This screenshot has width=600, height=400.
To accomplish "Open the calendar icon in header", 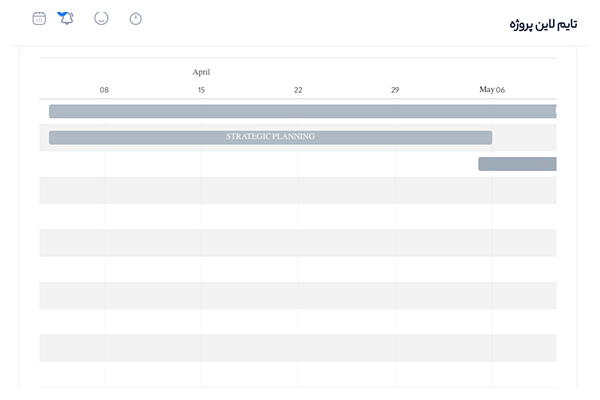I will pyautogui.click(x=39, y=18).
